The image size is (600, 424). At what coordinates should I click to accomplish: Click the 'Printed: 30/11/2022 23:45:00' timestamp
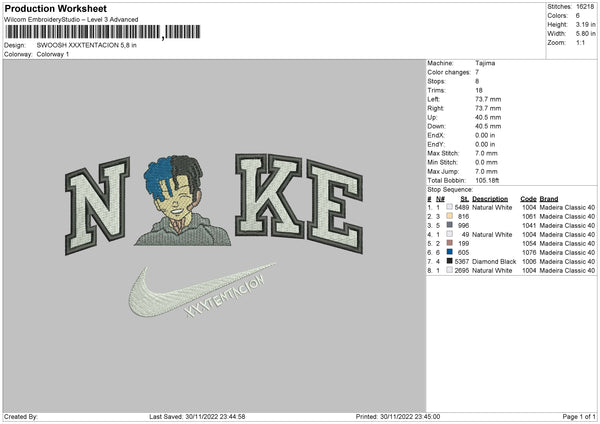tap(398, 417)
